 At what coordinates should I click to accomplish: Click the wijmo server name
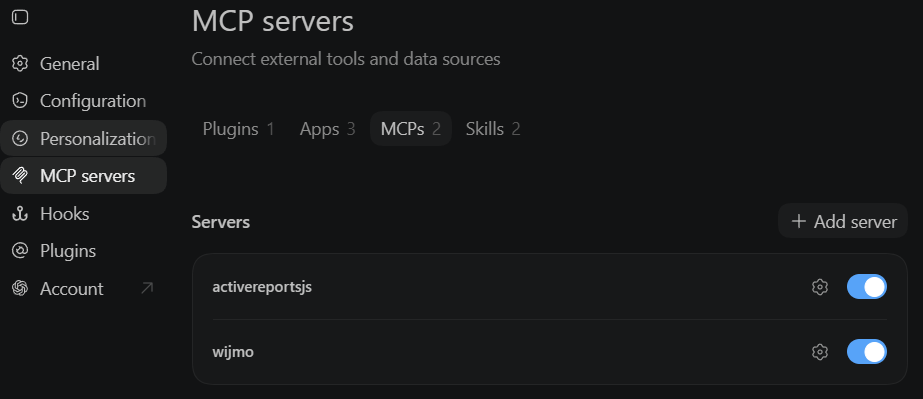(233, 352)
